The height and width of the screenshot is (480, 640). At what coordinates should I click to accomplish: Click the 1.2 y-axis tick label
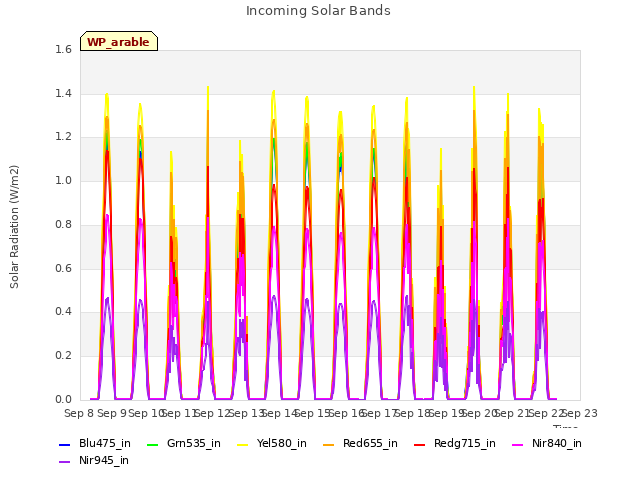pyautogui.click(x=63, y=137)
